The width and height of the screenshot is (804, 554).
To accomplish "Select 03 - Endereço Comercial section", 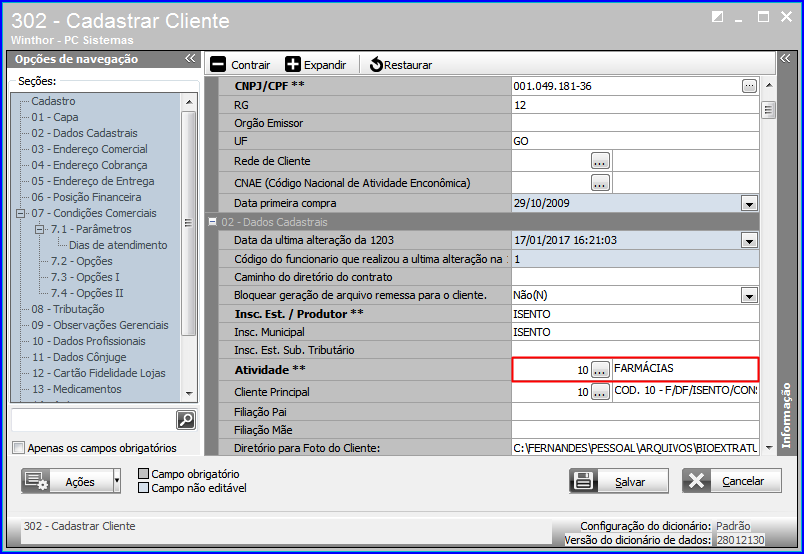I will 89,149.
